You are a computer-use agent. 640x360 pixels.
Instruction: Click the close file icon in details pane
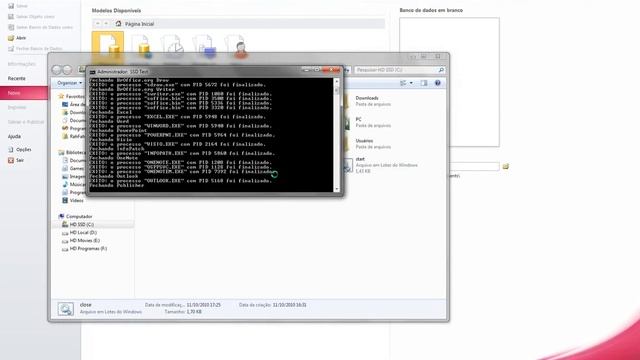66,309
